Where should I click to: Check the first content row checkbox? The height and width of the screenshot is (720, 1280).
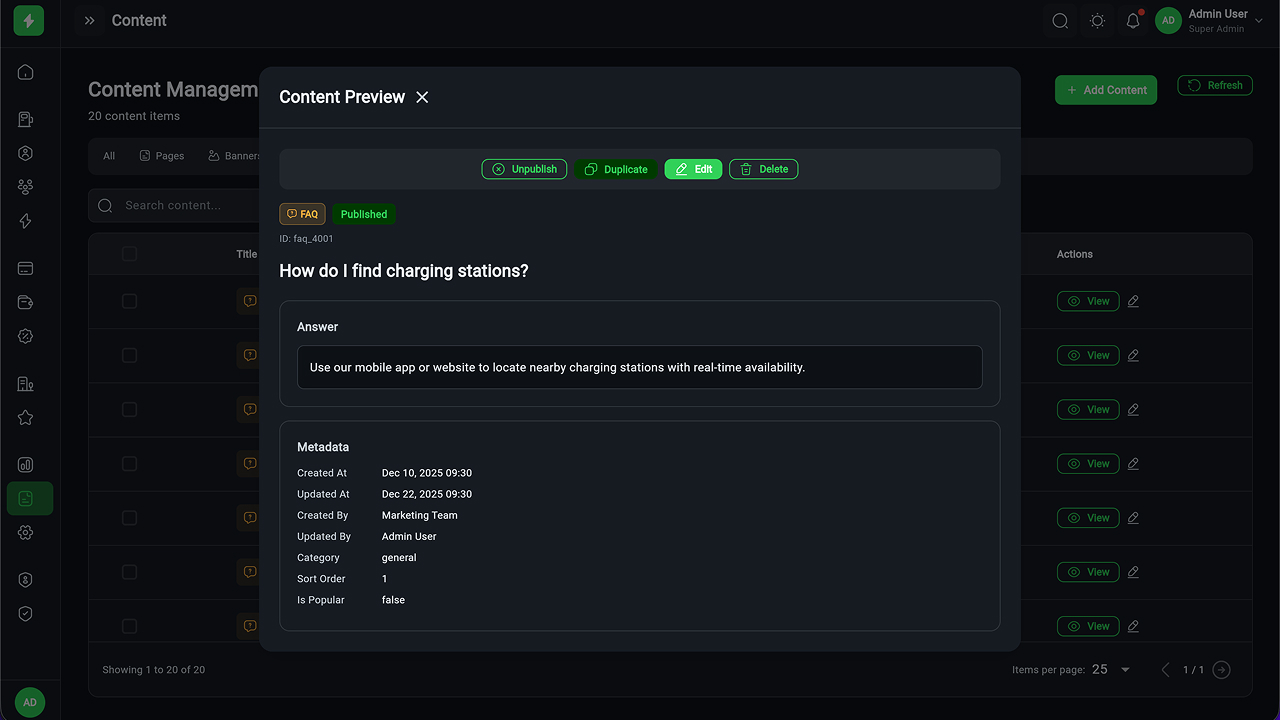click(x=129, y=301)
